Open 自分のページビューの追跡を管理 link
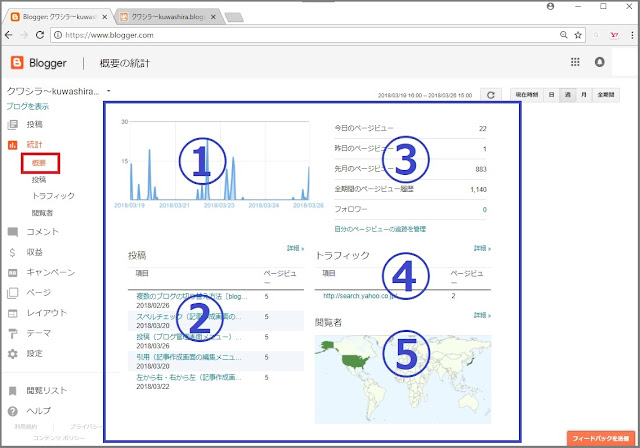Screen dimensions: 640x448 [x=380, y=229]
